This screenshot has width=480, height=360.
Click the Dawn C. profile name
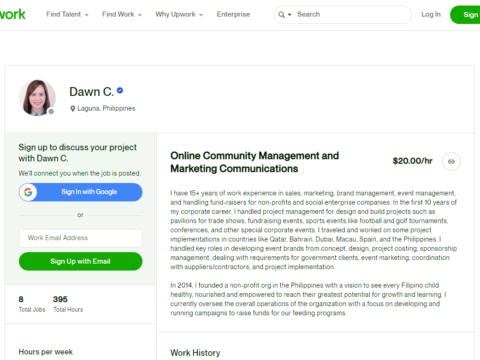coord(91,92)
